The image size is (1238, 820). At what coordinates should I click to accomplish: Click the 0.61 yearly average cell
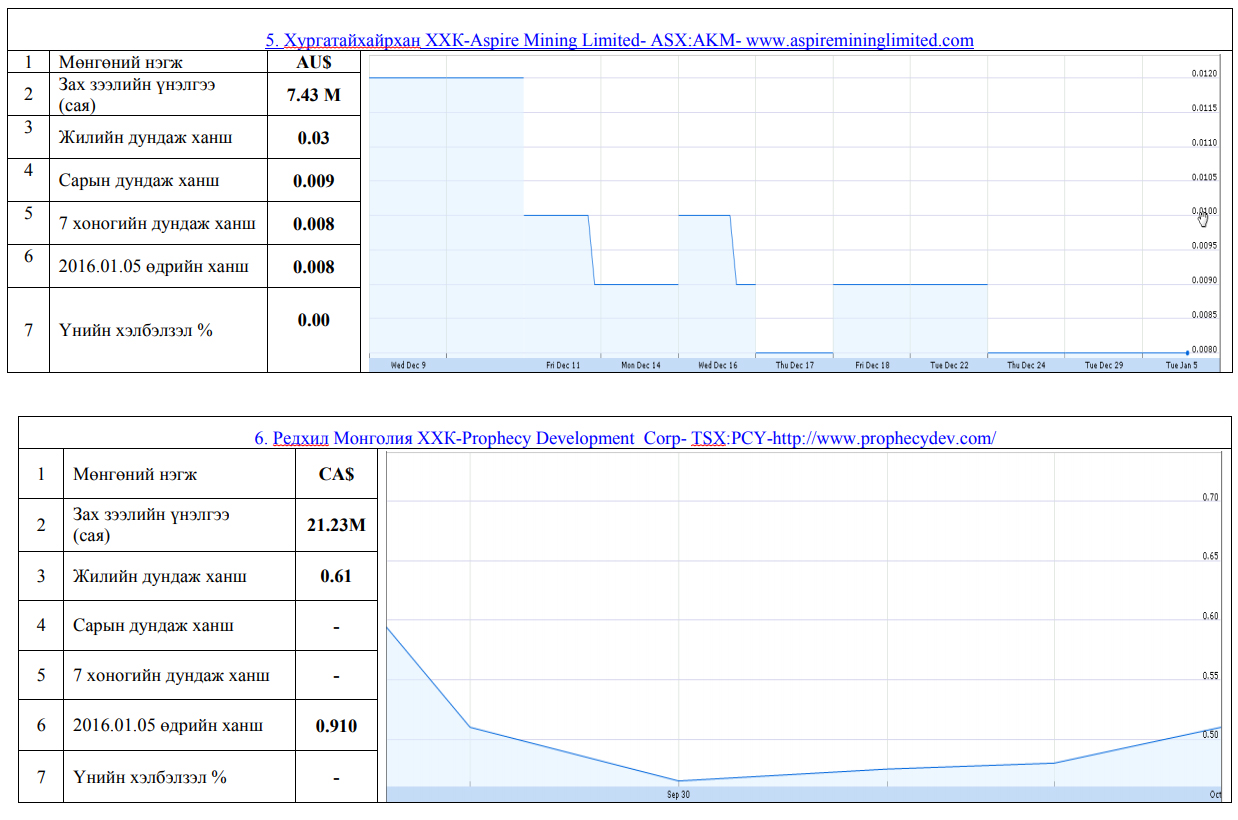[x=336, y=576]
